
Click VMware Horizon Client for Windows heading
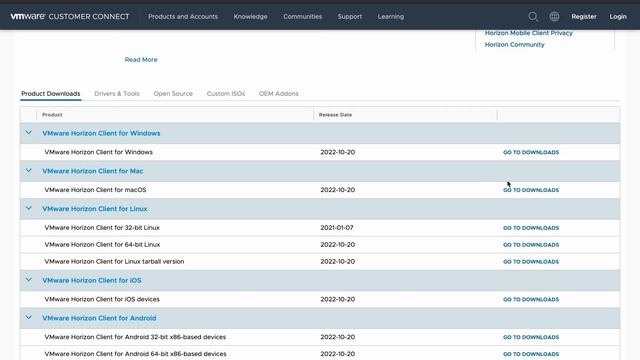[101, 133]
